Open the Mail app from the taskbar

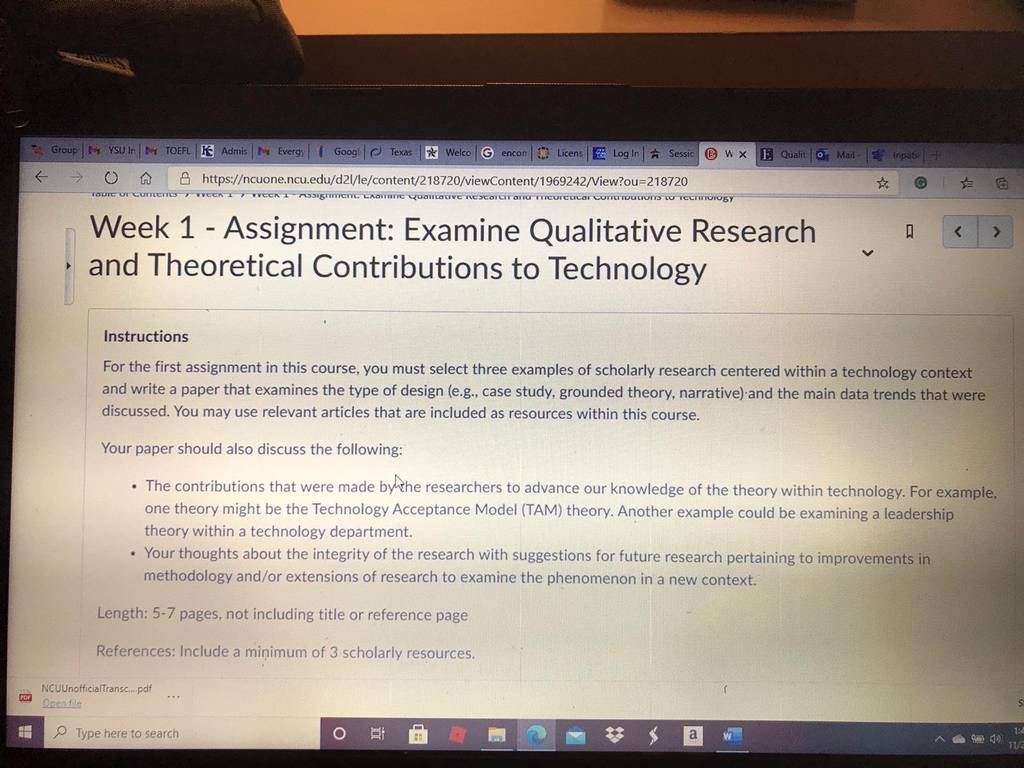[575, 737]
